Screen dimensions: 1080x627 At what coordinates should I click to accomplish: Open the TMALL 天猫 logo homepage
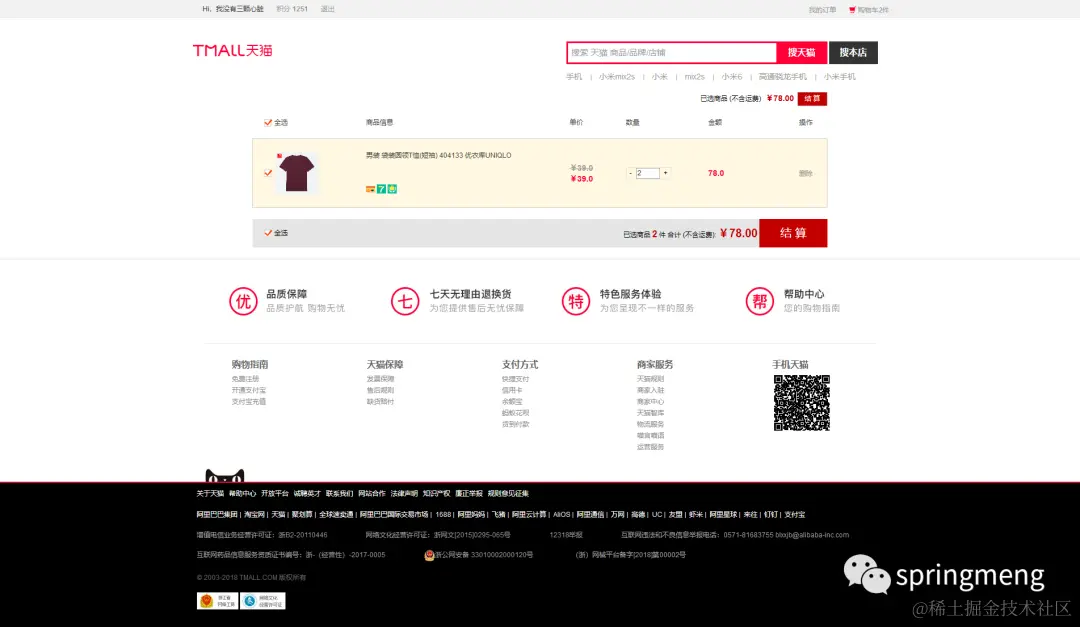click(232, 50)
